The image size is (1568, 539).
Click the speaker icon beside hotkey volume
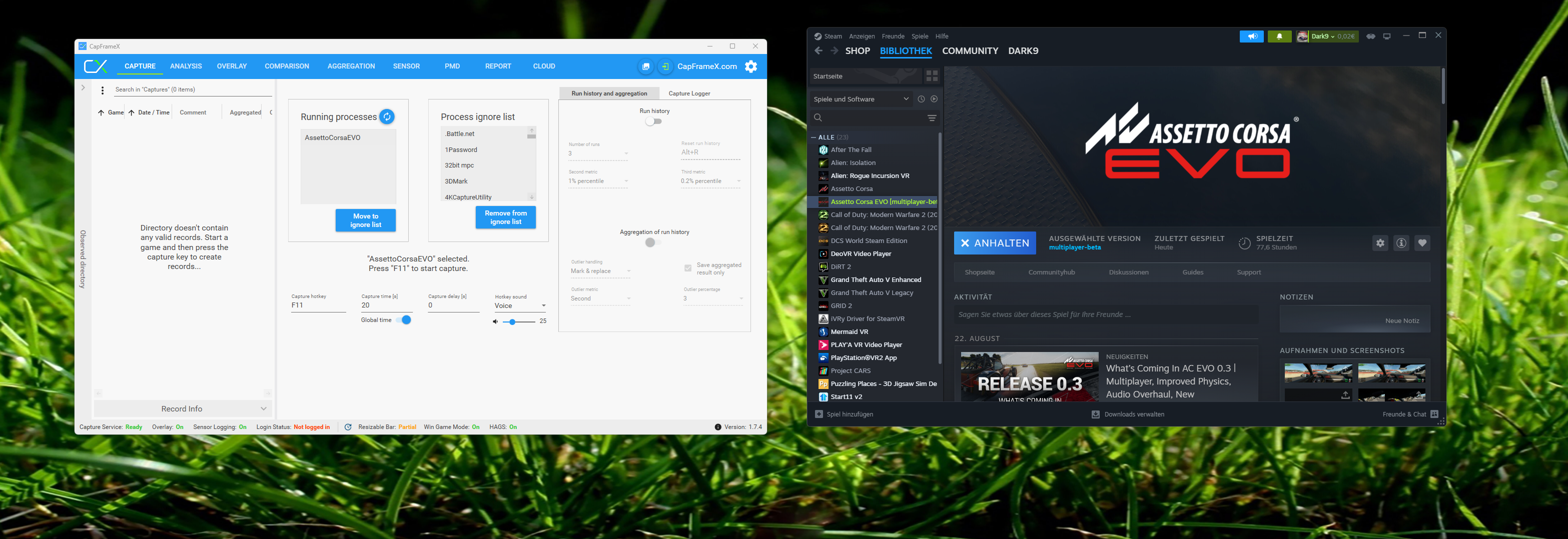click(495, 321)
